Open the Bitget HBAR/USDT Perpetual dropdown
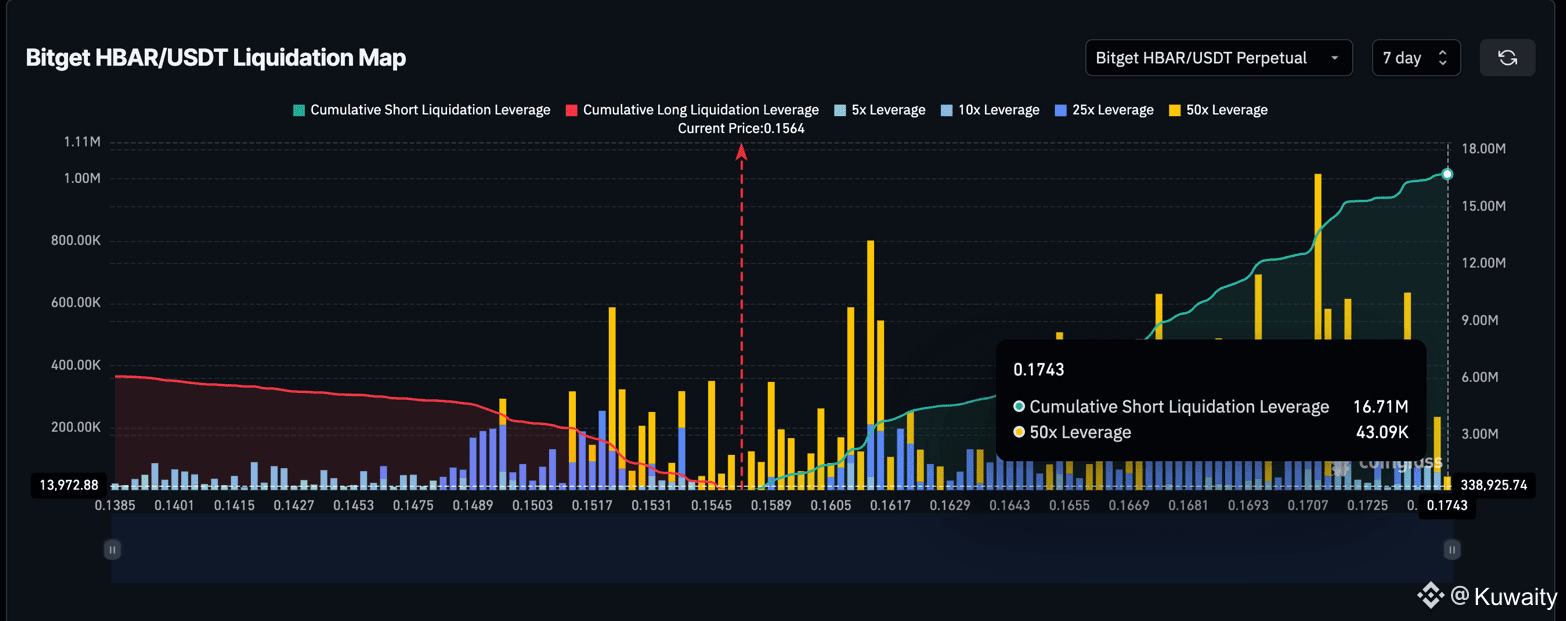 pyautogui.click(x=1217, y=58)
